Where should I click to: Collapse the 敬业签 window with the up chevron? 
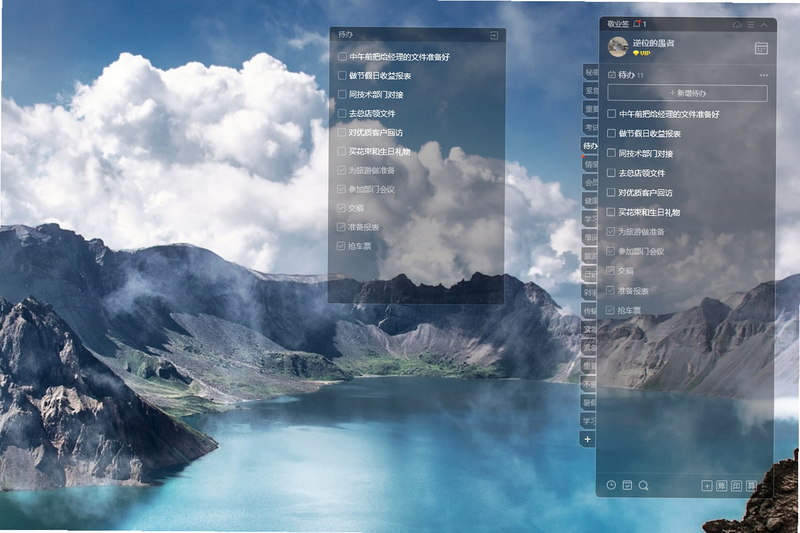point(764,24)
